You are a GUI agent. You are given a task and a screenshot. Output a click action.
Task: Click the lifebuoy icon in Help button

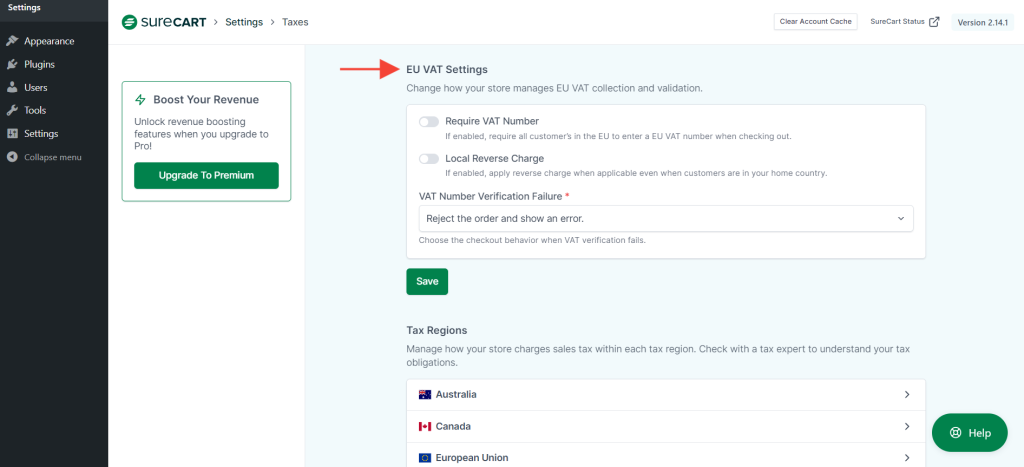coord(957,433)
